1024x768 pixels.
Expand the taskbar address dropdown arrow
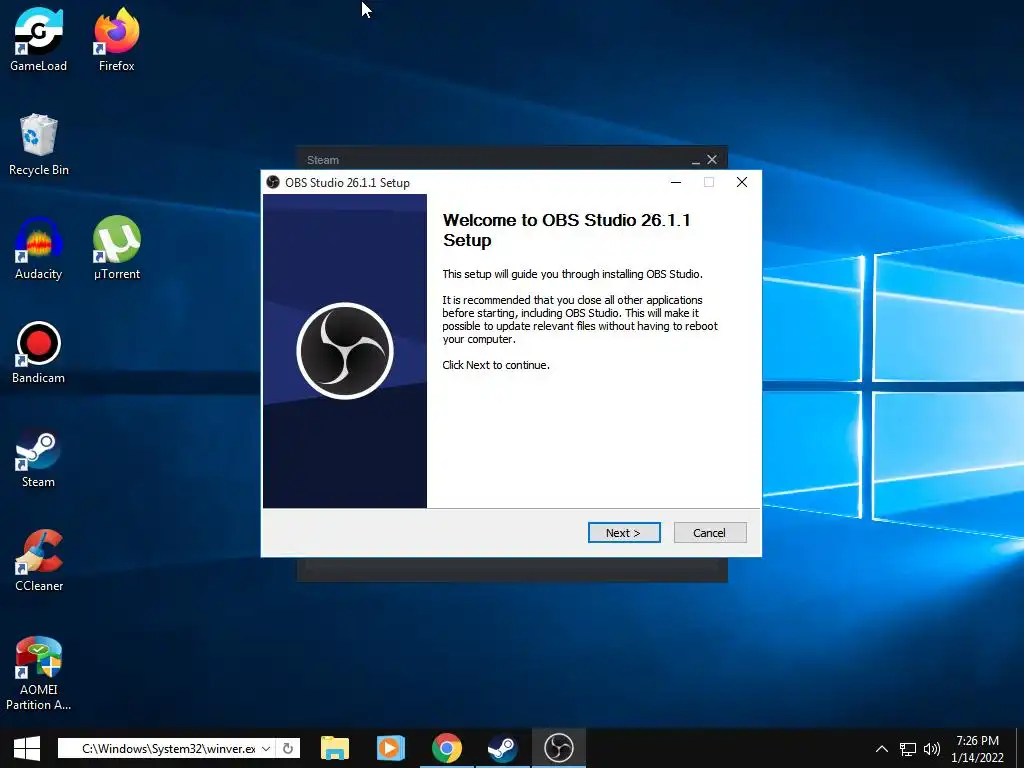pos(266,748)
